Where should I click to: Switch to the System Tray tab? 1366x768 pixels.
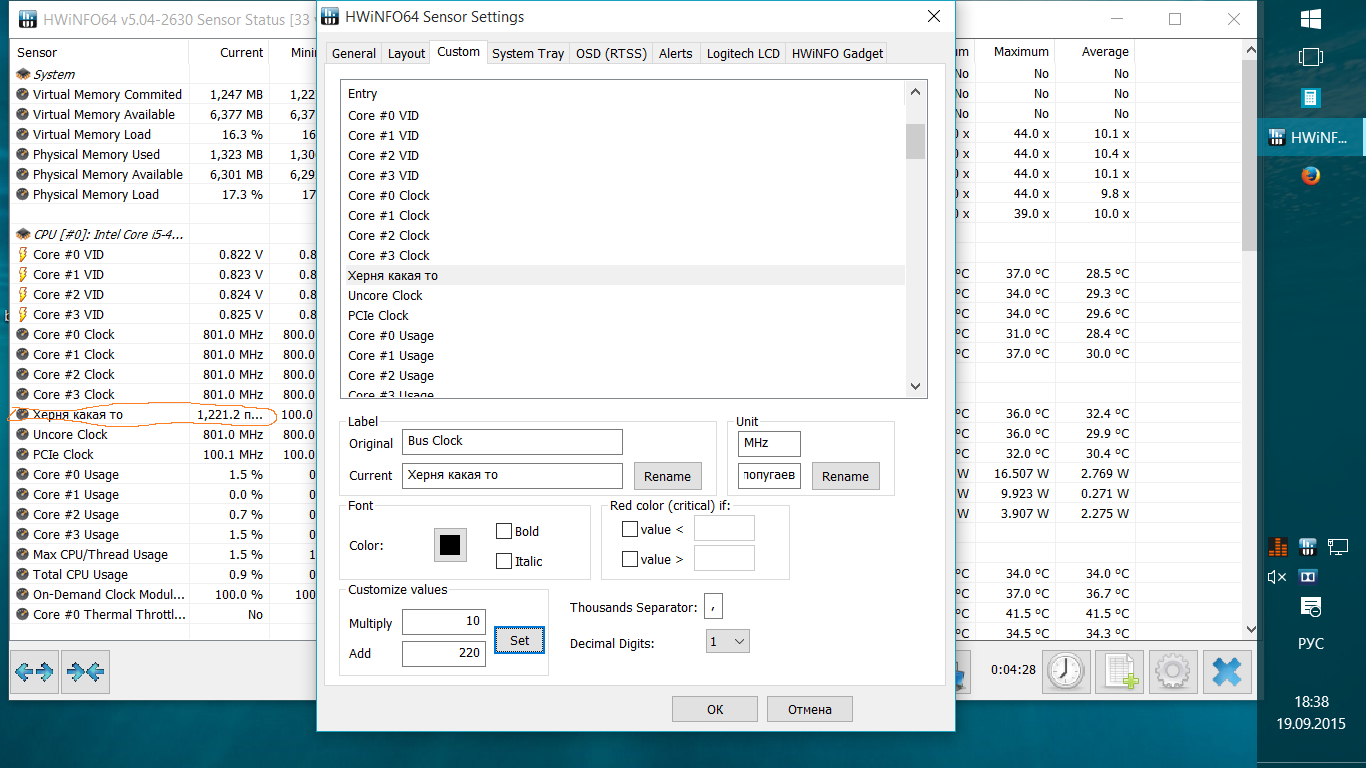pyautogui.click(x=528, y=53)
